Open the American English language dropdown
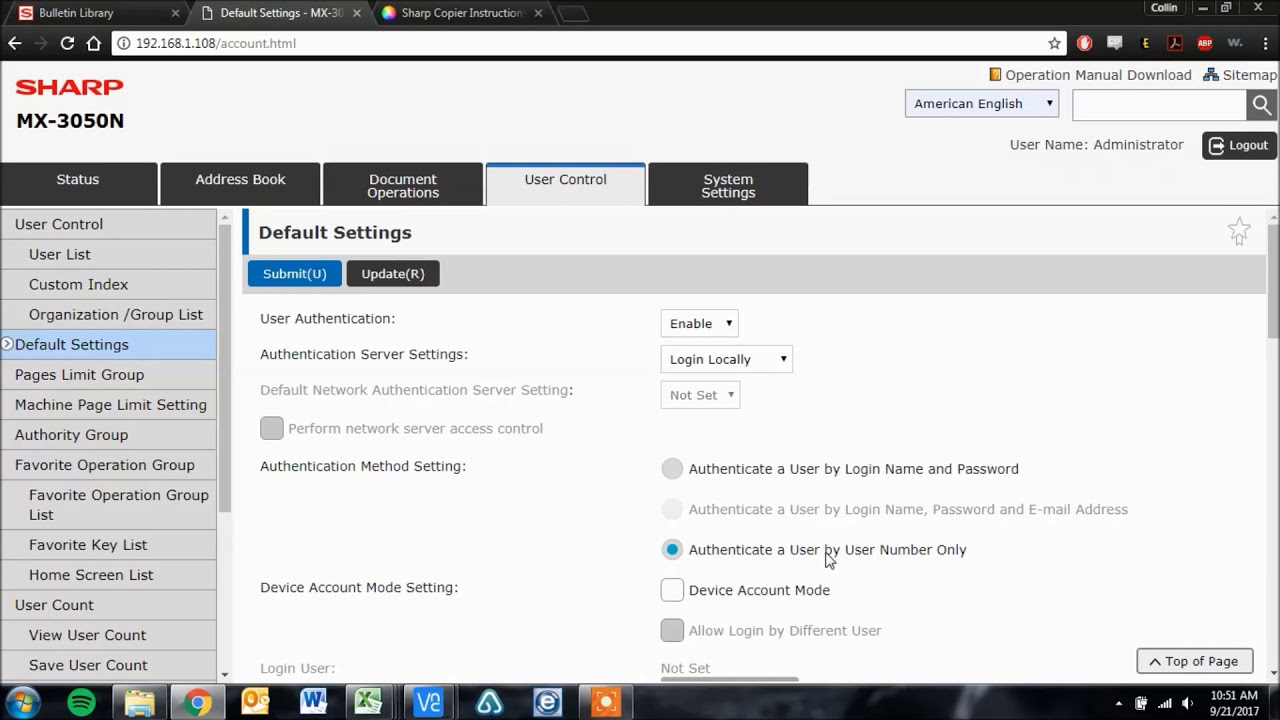The height and width of the screenshot is (720, 1280). 982,103
